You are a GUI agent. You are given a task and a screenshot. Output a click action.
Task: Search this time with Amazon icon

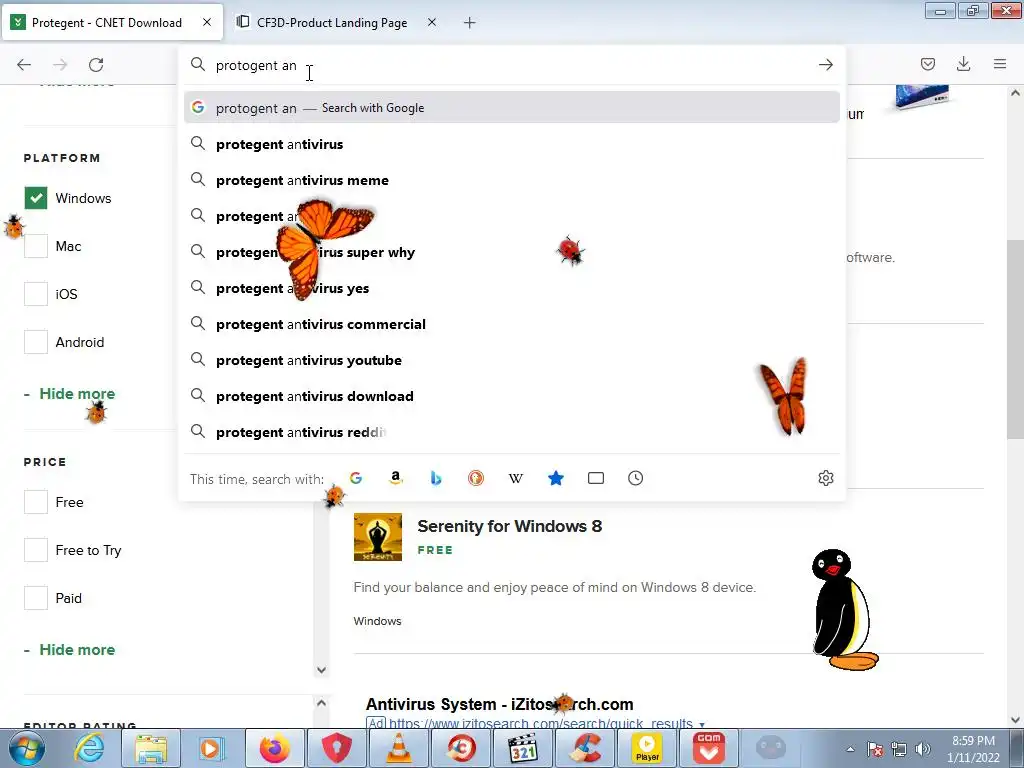pyautogui.click(x=396, y=478)
